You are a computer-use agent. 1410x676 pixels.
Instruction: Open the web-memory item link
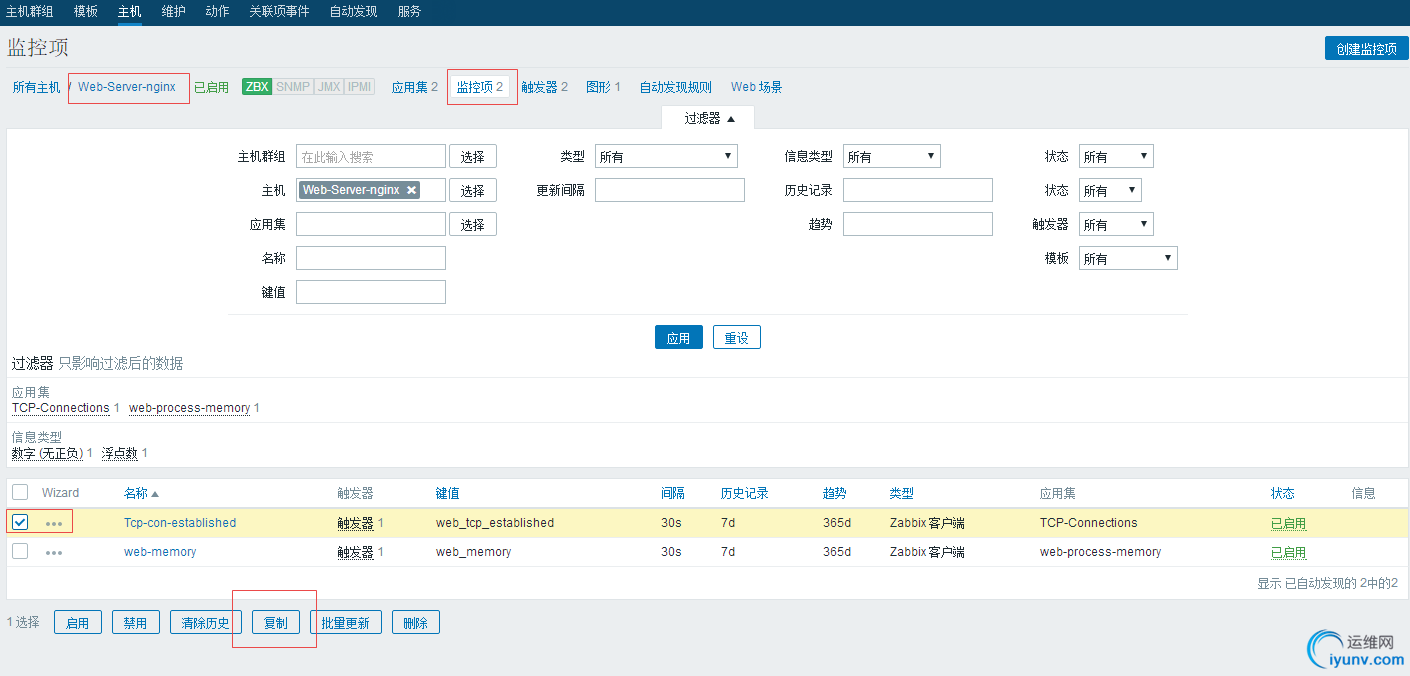[x=160, y=551]
